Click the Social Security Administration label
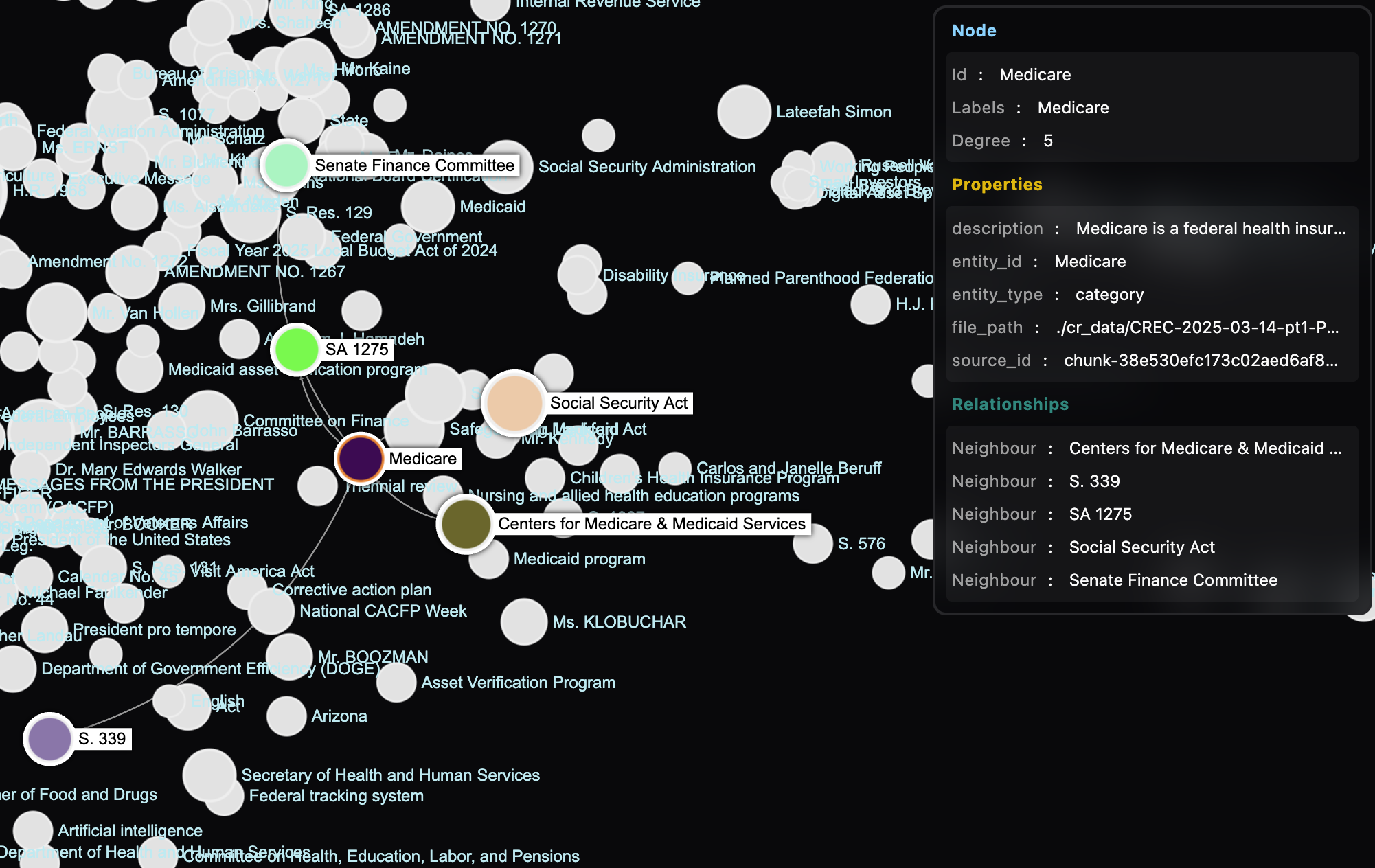Viewport: 1375px width, 868px height. [x=647, y=167]
